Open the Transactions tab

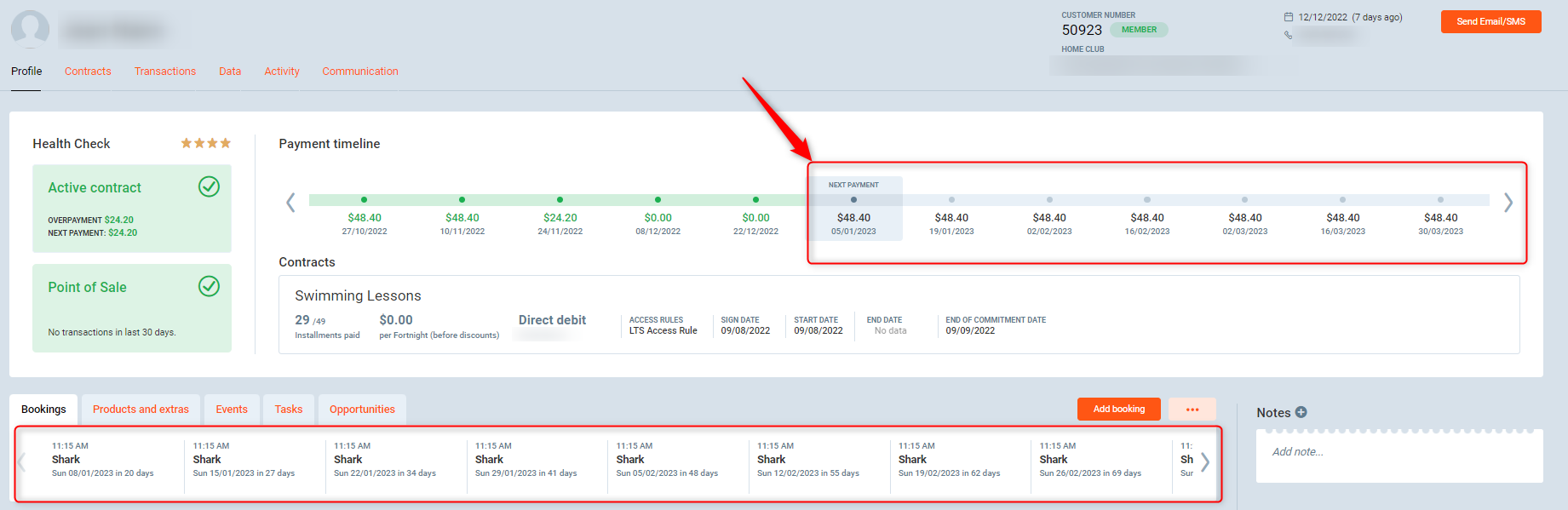click(165, 72)
